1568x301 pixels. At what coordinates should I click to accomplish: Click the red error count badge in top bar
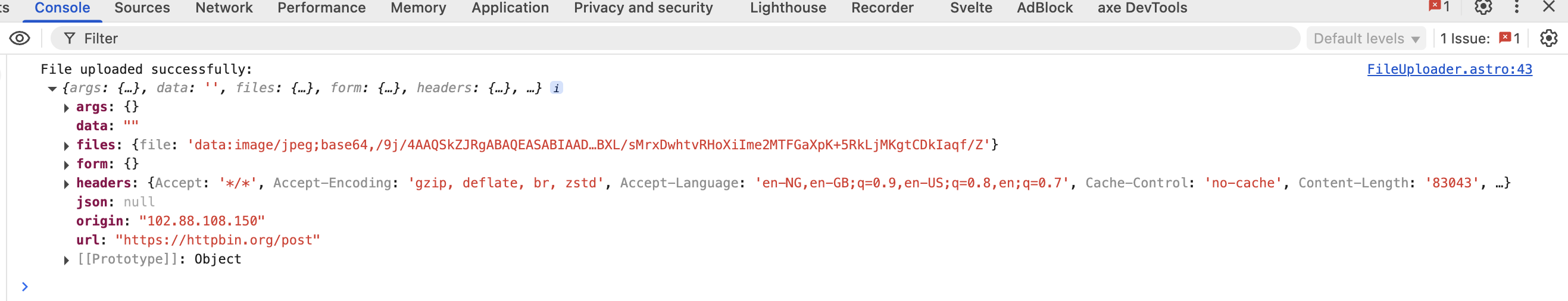point(1439,7)
